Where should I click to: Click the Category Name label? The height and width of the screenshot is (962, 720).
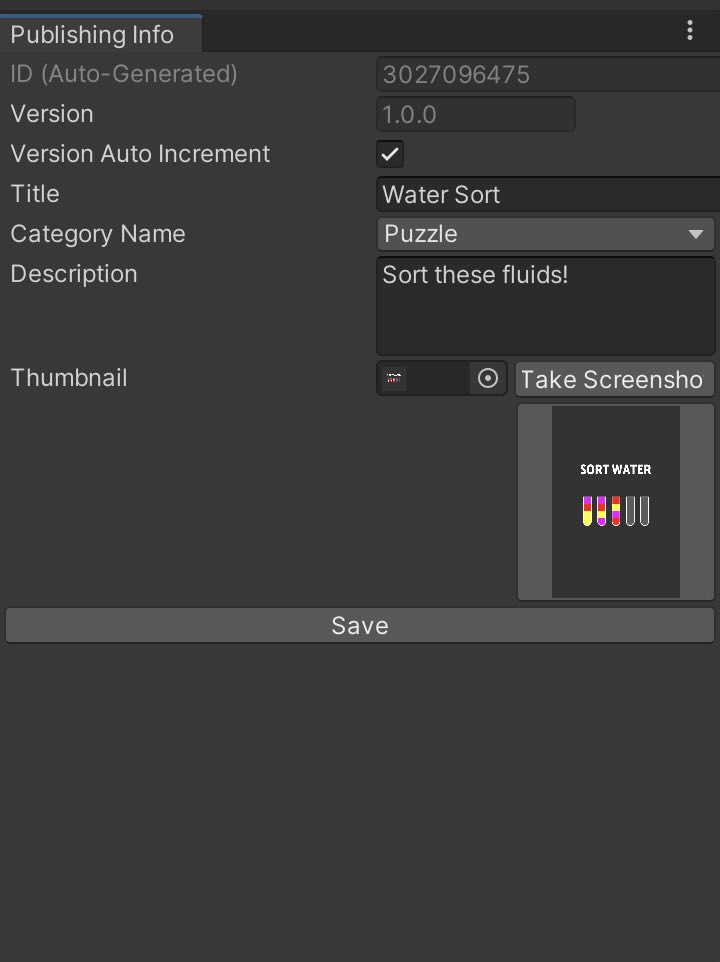[98, 234]
